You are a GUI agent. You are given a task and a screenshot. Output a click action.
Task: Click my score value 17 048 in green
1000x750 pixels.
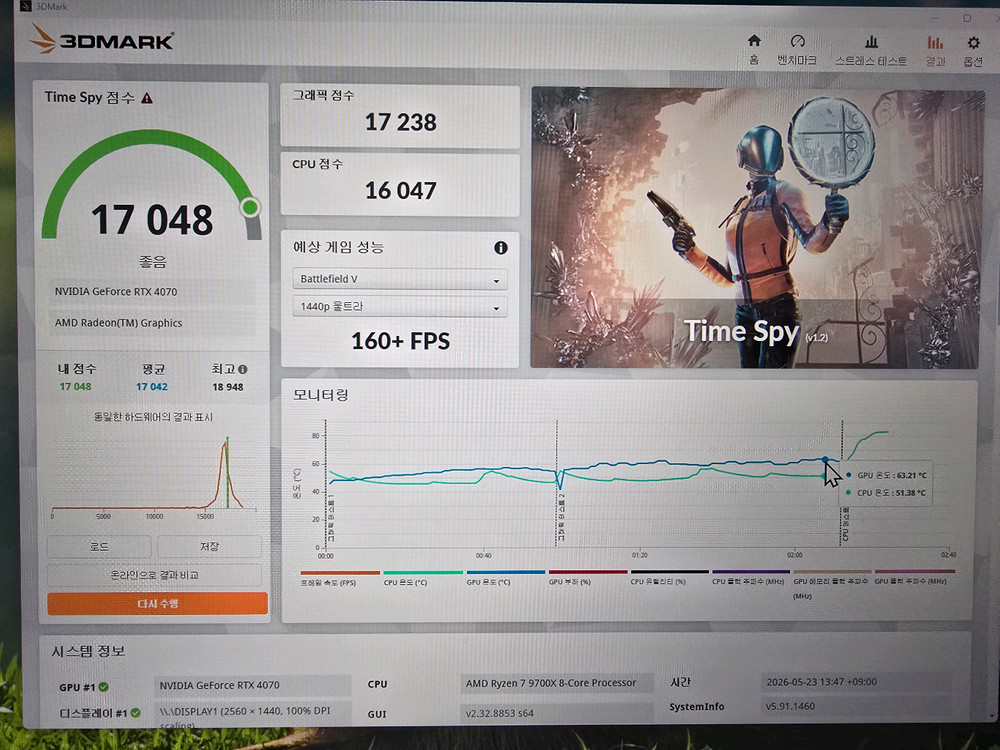(75, 386)
